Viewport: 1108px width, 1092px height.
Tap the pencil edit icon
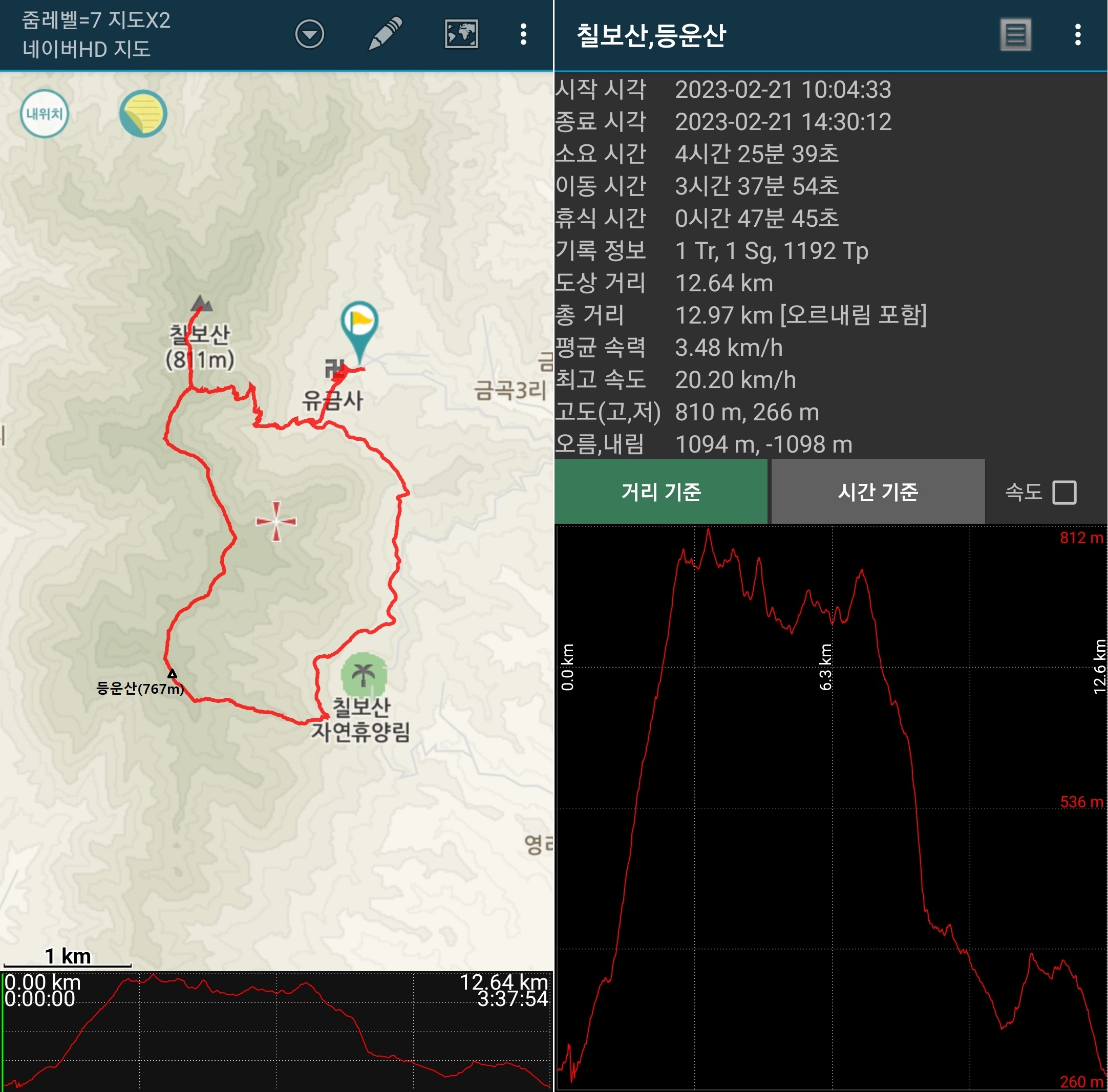[385, 34]
